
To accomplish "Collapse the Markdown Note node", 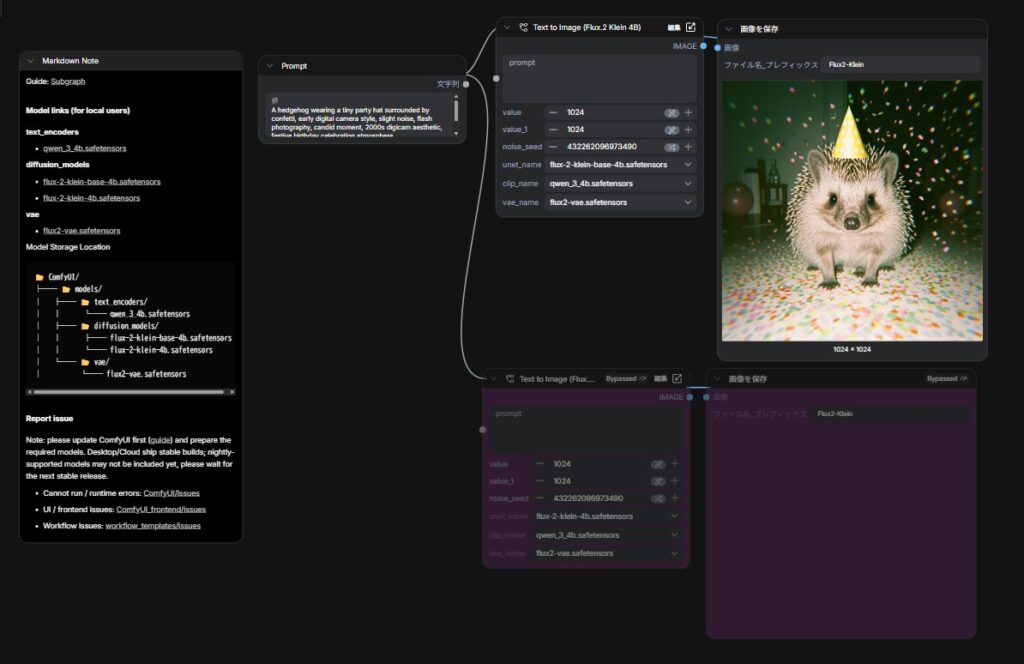I will coord(31,61).
